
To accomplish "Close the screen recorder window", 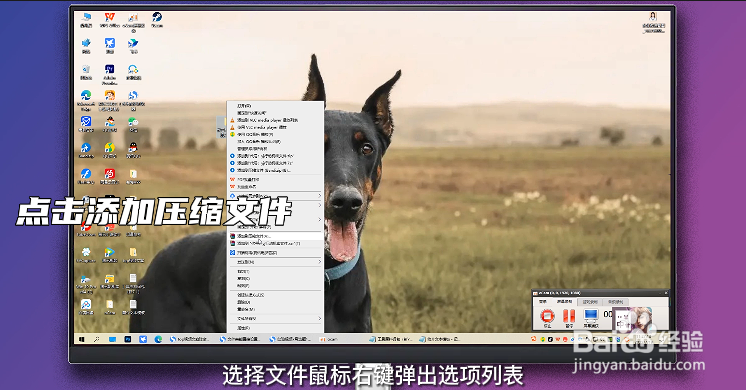I will click(x=666, y=293).
